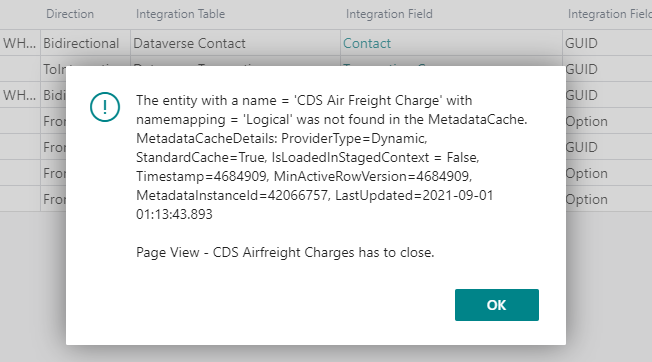Click the OK button in the dialog
The image size is (652, 362).
coord(496,305)
